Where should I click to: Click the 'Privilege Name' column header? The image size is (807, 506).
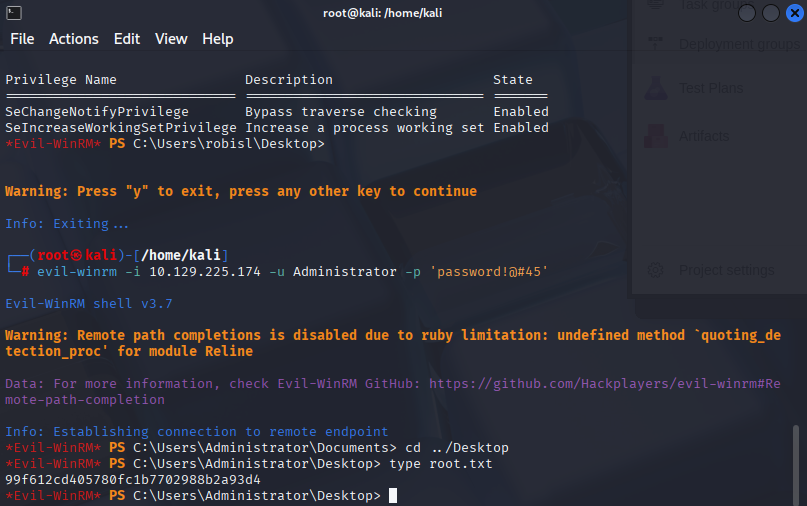[61, 80]
